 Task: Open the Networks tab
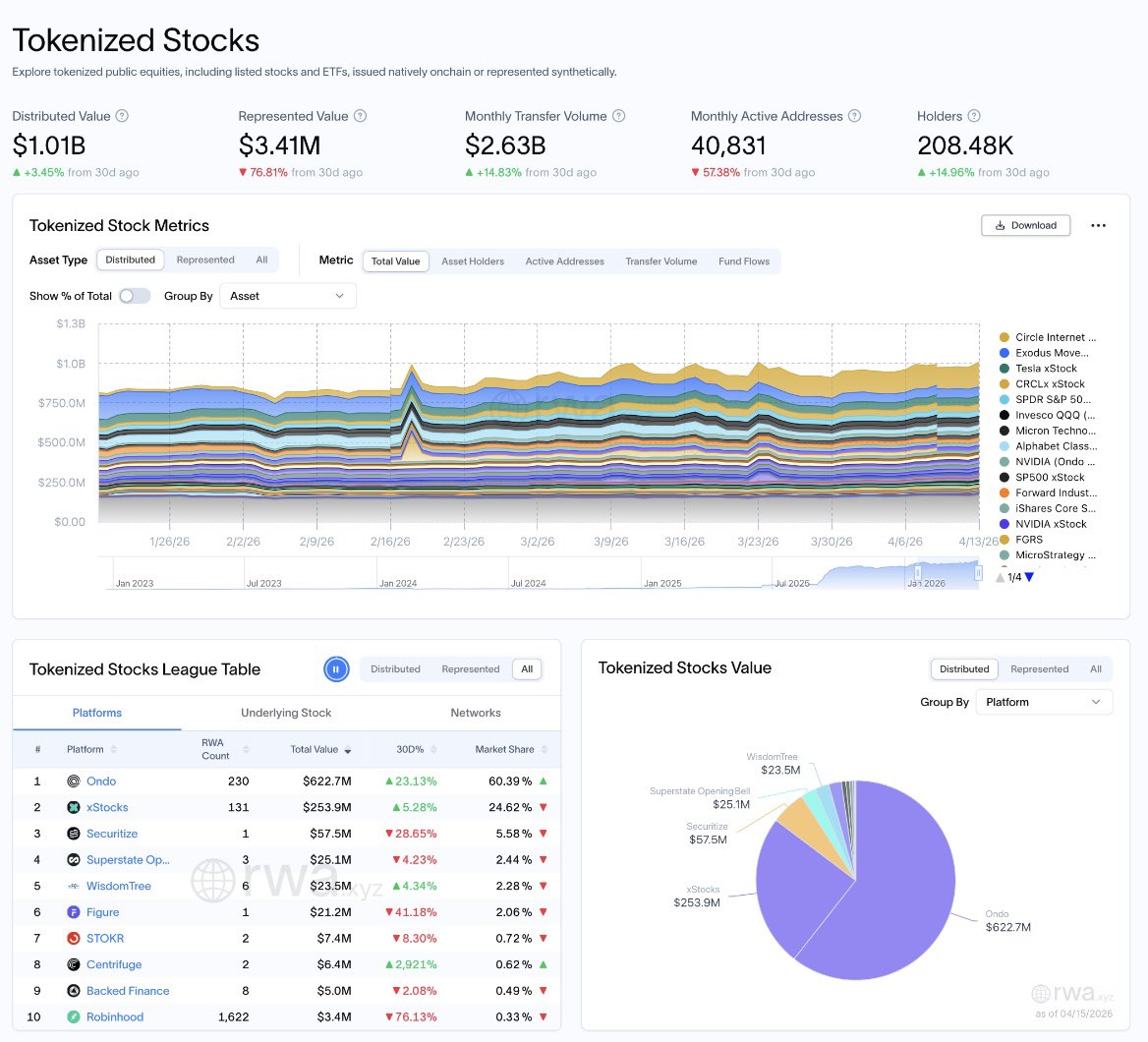[476, 713]
